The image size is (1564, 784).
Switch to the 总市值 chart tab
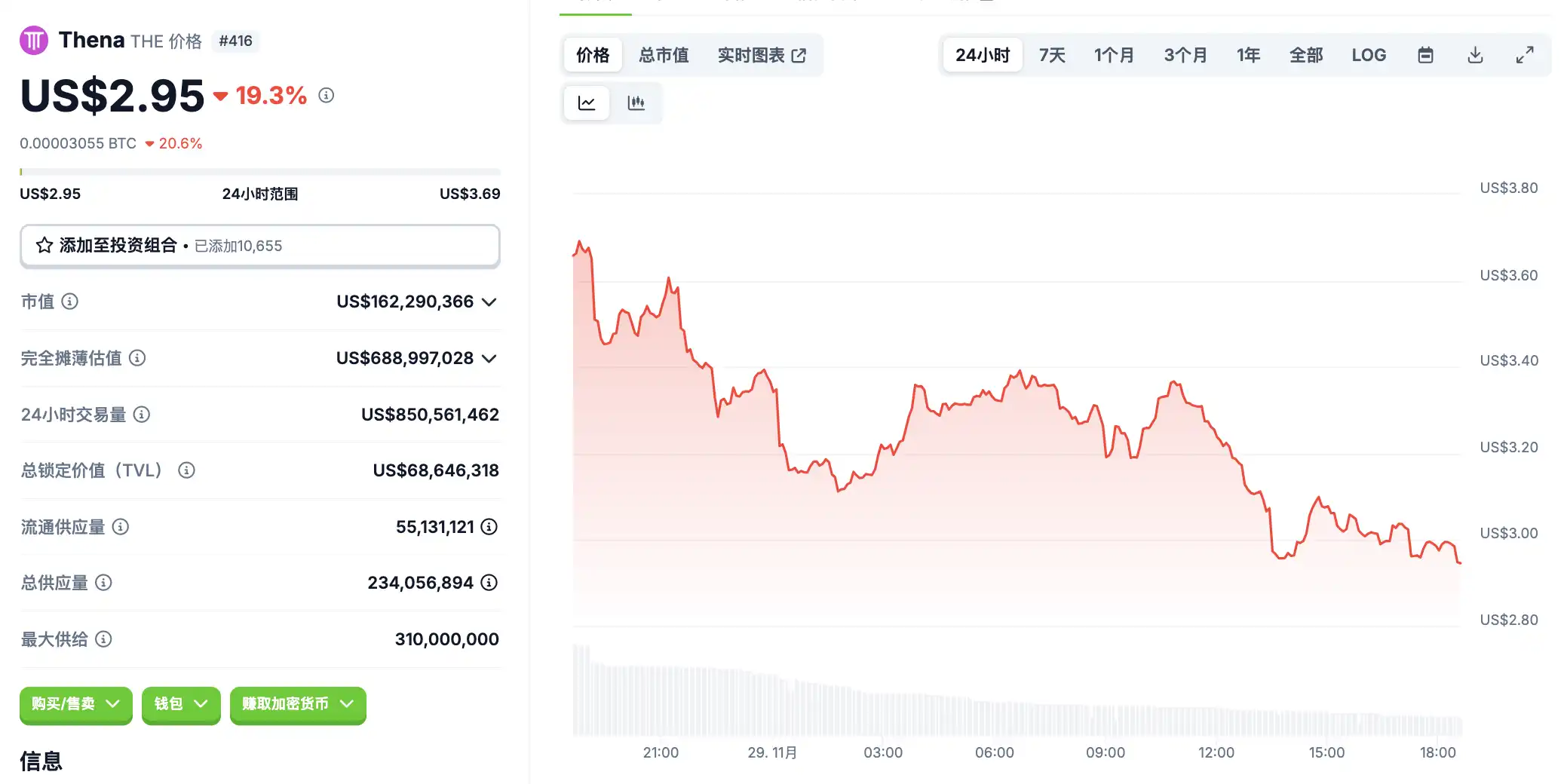[664, 55]
